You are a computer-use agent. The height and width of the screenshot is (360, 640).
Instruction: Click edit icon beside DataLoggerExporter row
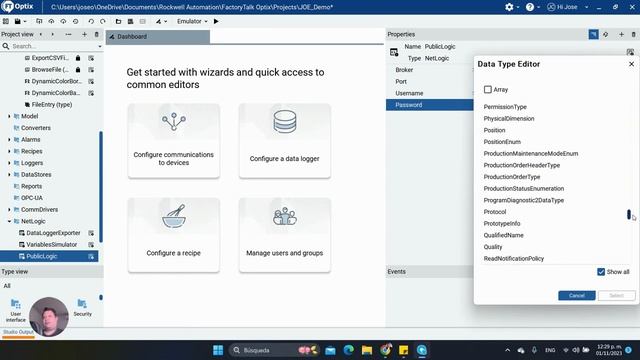[x=91, y=233]
